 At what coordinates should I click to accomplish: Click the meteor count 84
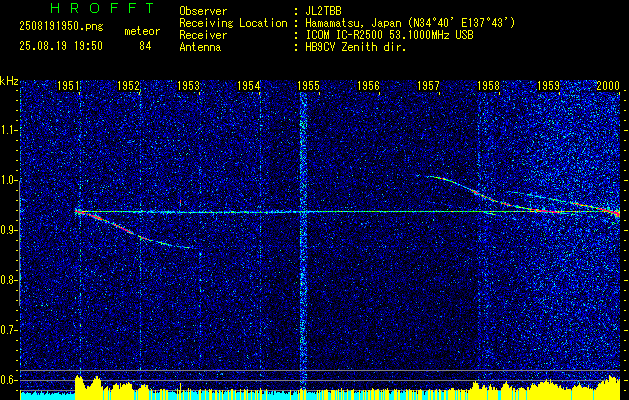(145, 46)
